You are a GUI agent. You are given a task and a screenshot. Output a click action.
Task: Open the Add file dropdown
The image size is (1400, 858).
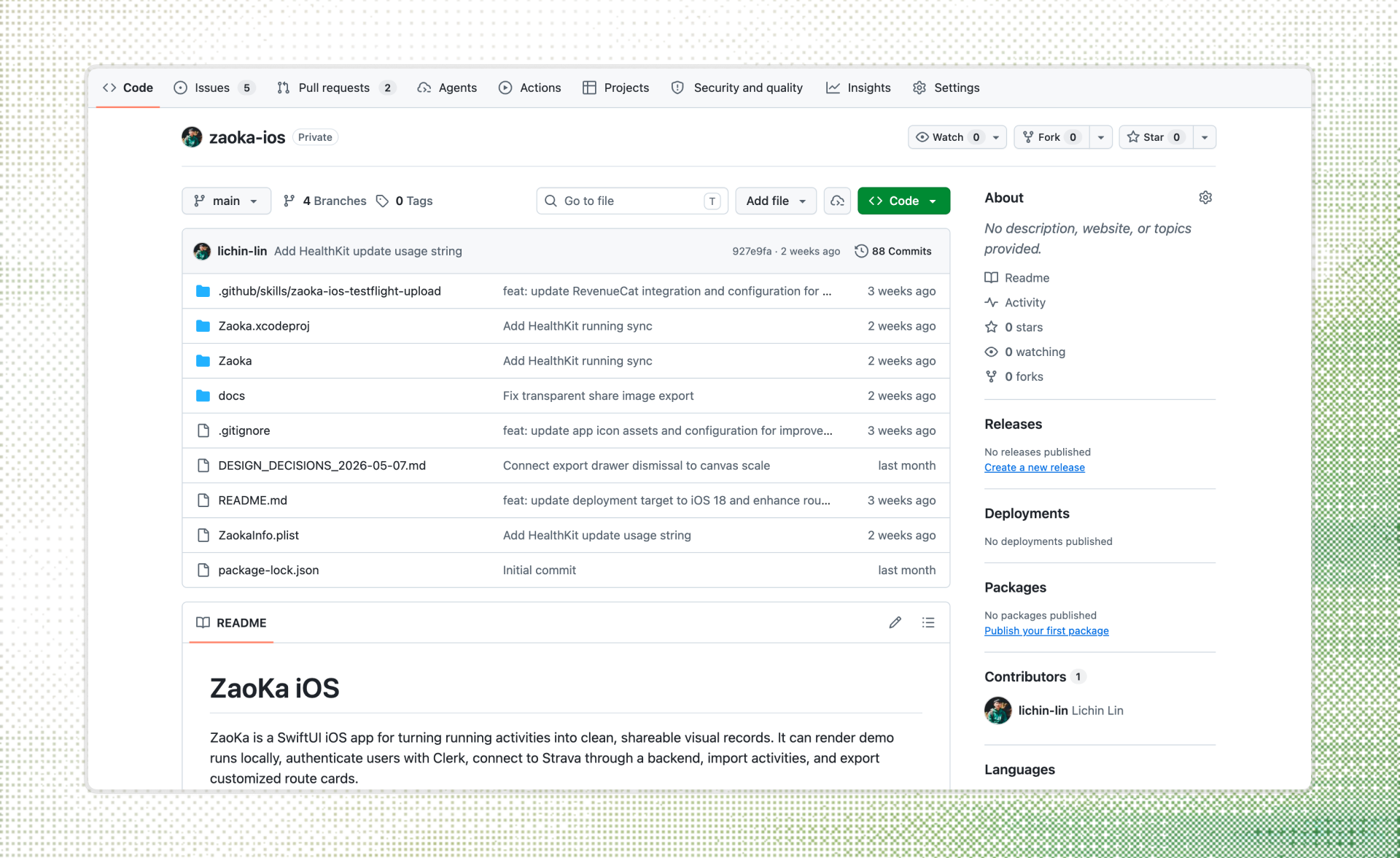(776, 201)
